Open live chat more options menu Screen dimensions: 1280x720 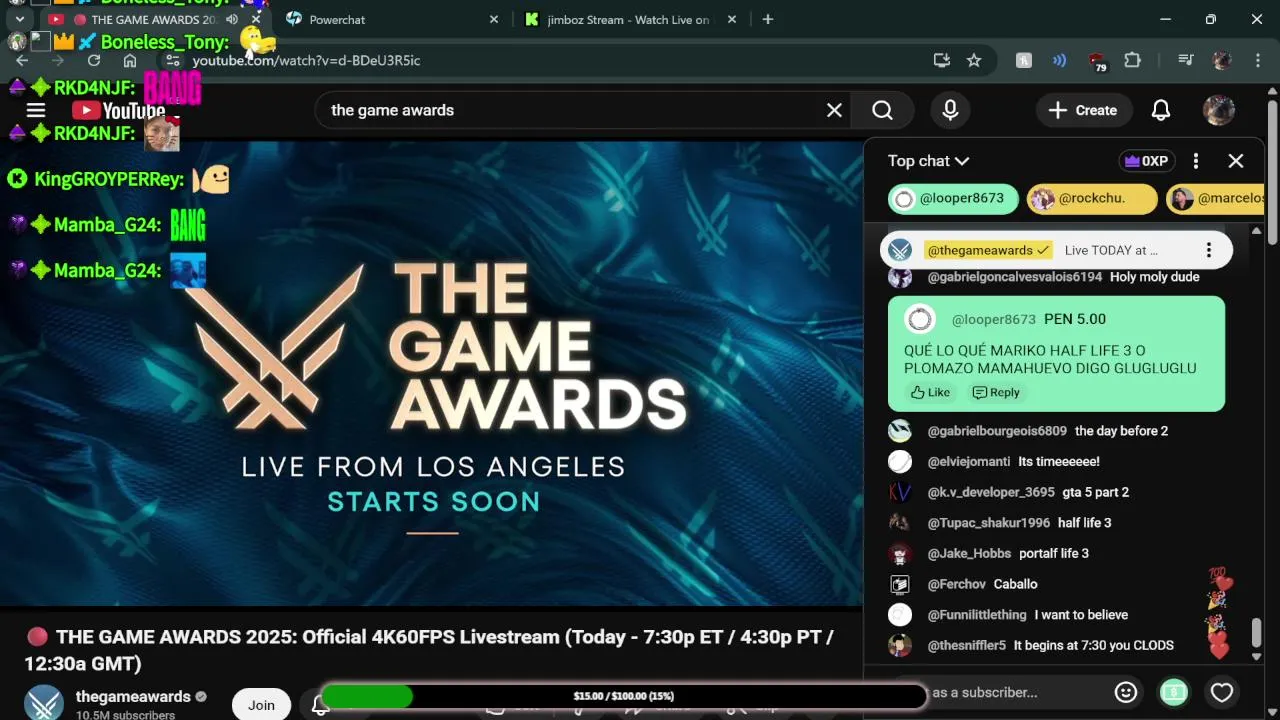(1196, 161)
